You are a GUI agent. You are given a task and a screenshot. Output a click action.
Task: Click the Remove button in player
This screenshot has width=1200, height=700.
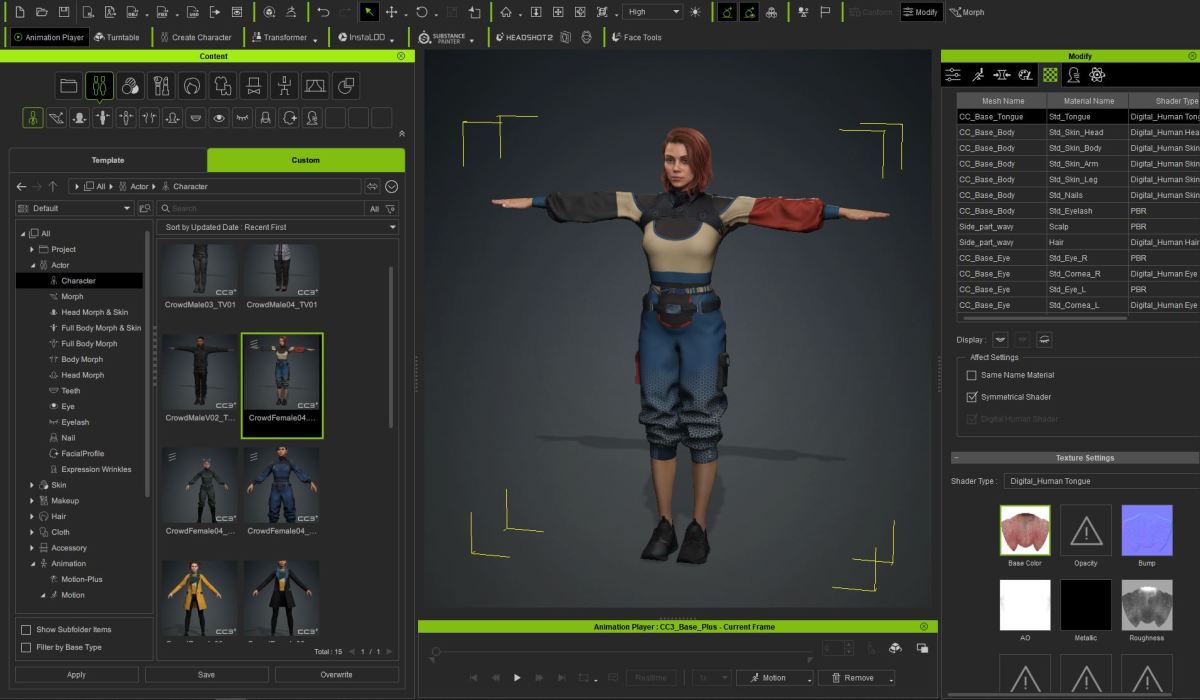coord(857,677)
